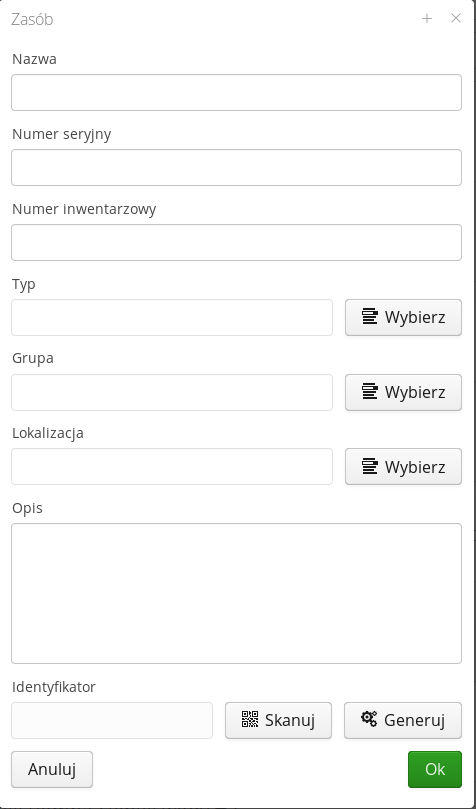476x809 pixels.
Task: Click the QR code icon on Skanuj
Action: coord(250,719)
